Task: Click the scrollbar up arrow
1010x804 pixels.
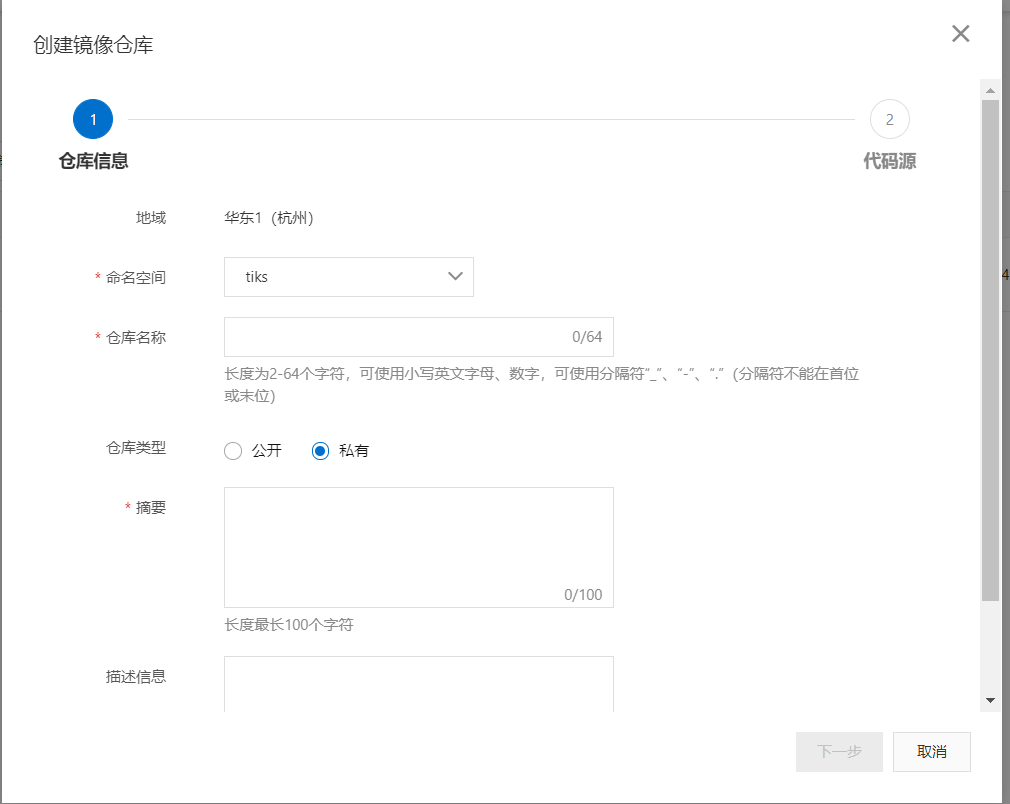Action: (x=990, y=91)
